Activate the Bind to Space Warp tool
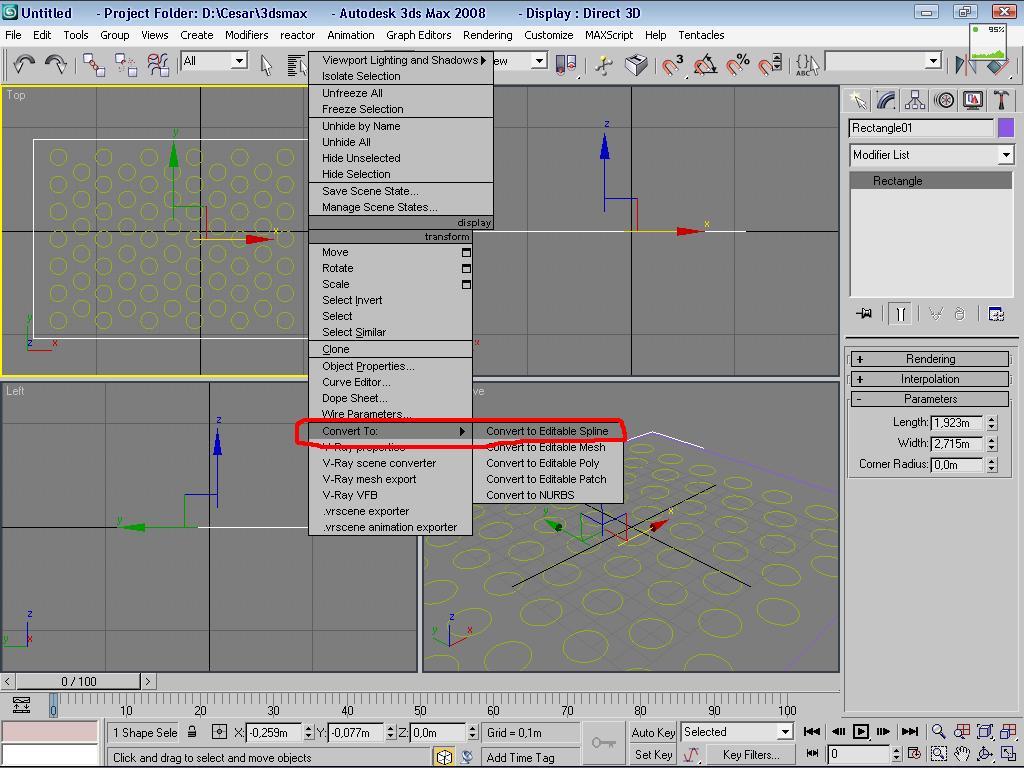This screenshot has width=1024, height=768. pyautogui.click(x=157, y=64)
